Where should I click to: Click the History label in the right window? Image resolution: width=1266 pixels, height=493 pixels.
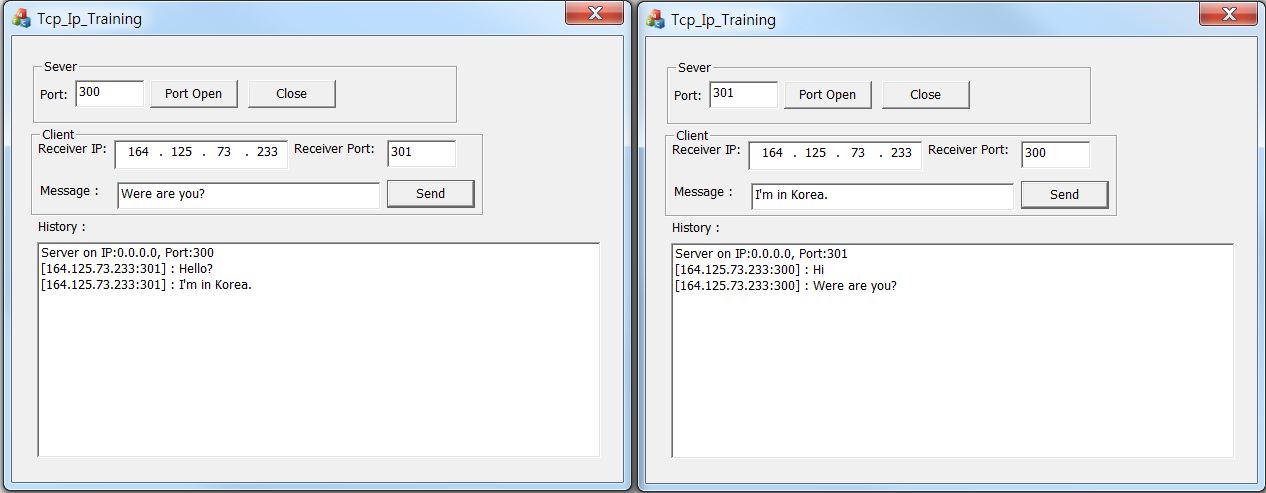click(696, 228)
